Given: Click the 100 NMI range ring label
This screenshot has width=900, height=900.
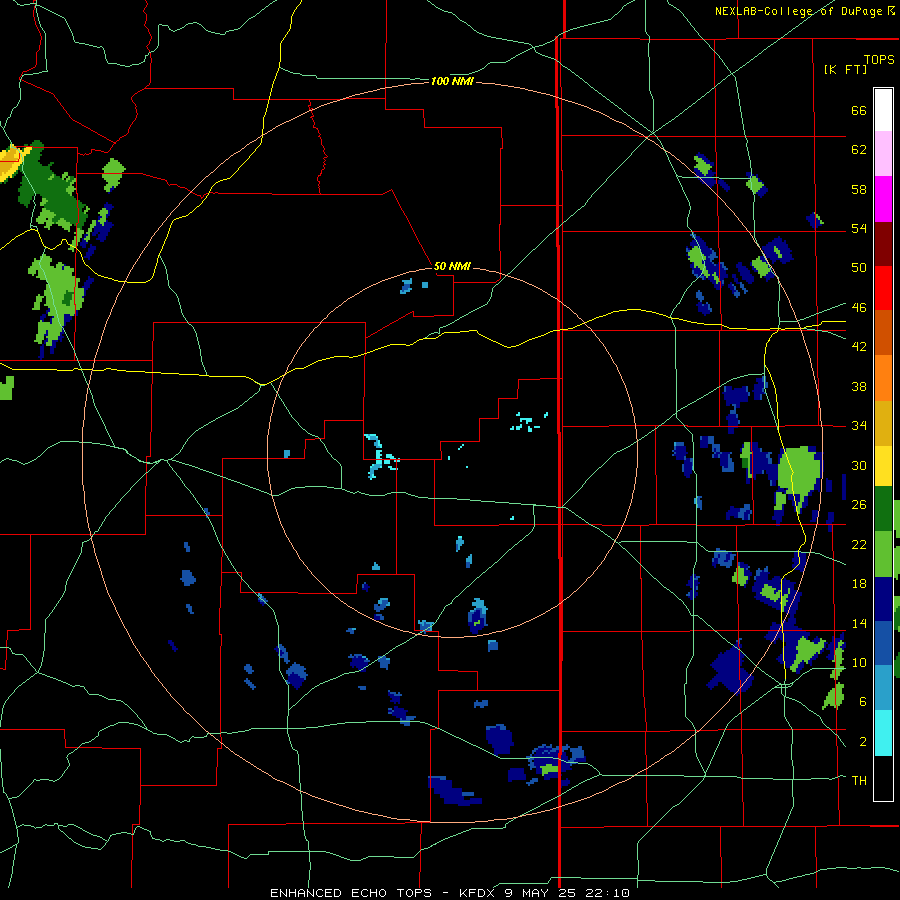Looking at the screenshot, I should 452,82.
